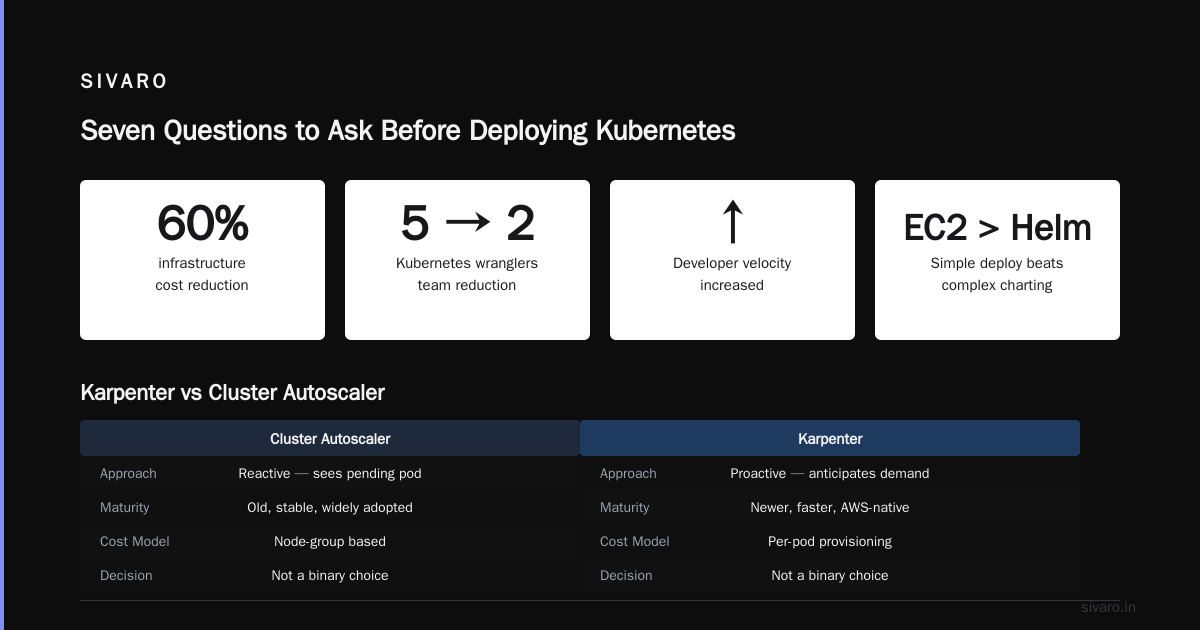Screen dimensions: 1200x630
Task: Click the upward arrow icon
Action: click(732, 222)
